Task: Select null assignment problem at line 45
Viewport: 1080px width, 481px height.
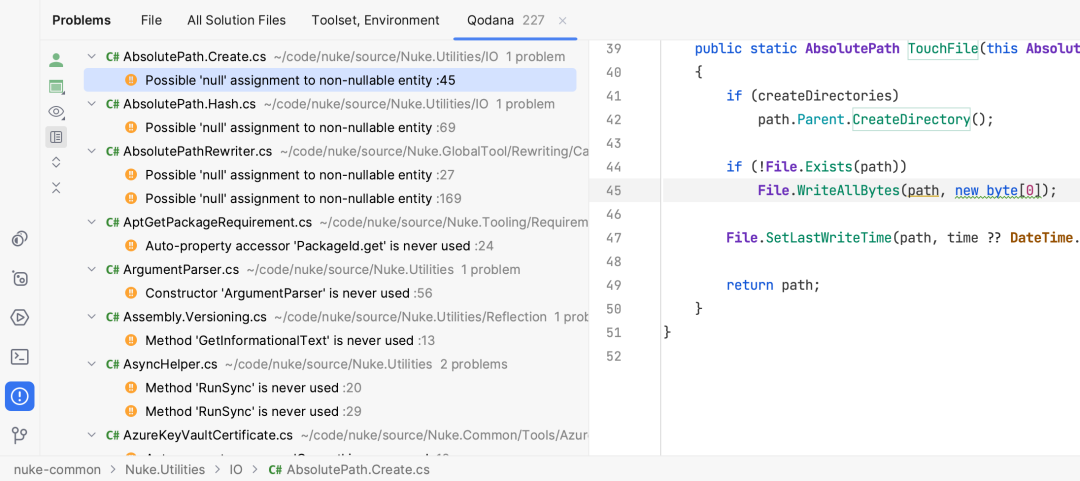Action: tap(330, 80)
